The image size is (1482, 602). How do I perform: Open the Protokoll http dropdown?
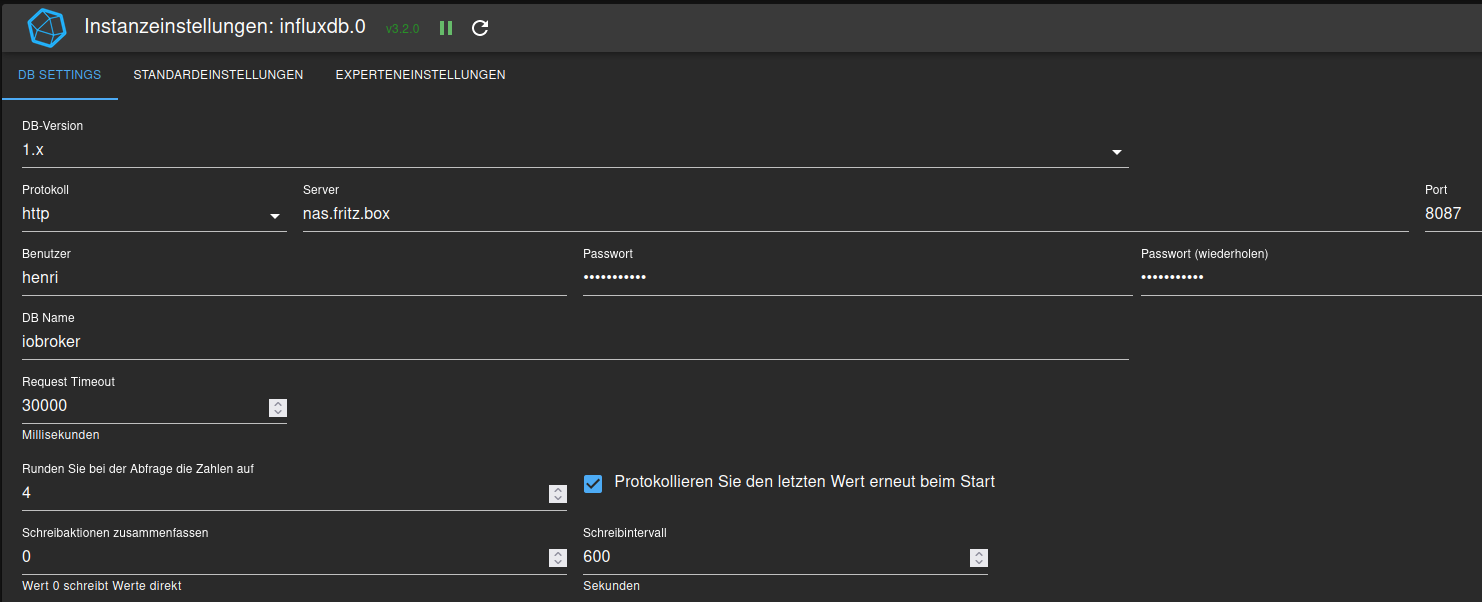coord(154,214)
